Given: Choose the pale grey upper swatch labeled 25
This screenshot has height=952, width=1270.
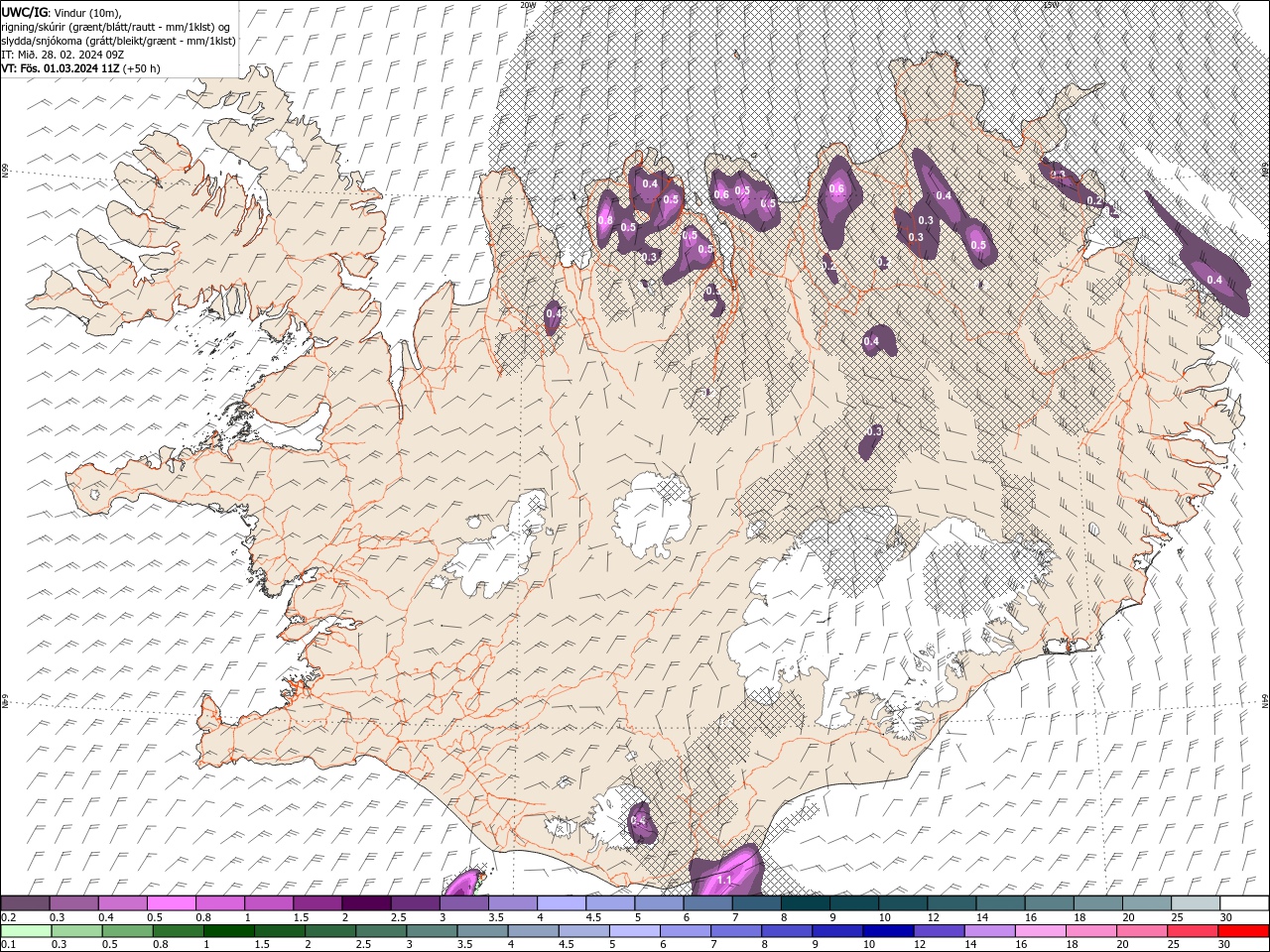Looking at the screenshot, I should pos(1196,903).
